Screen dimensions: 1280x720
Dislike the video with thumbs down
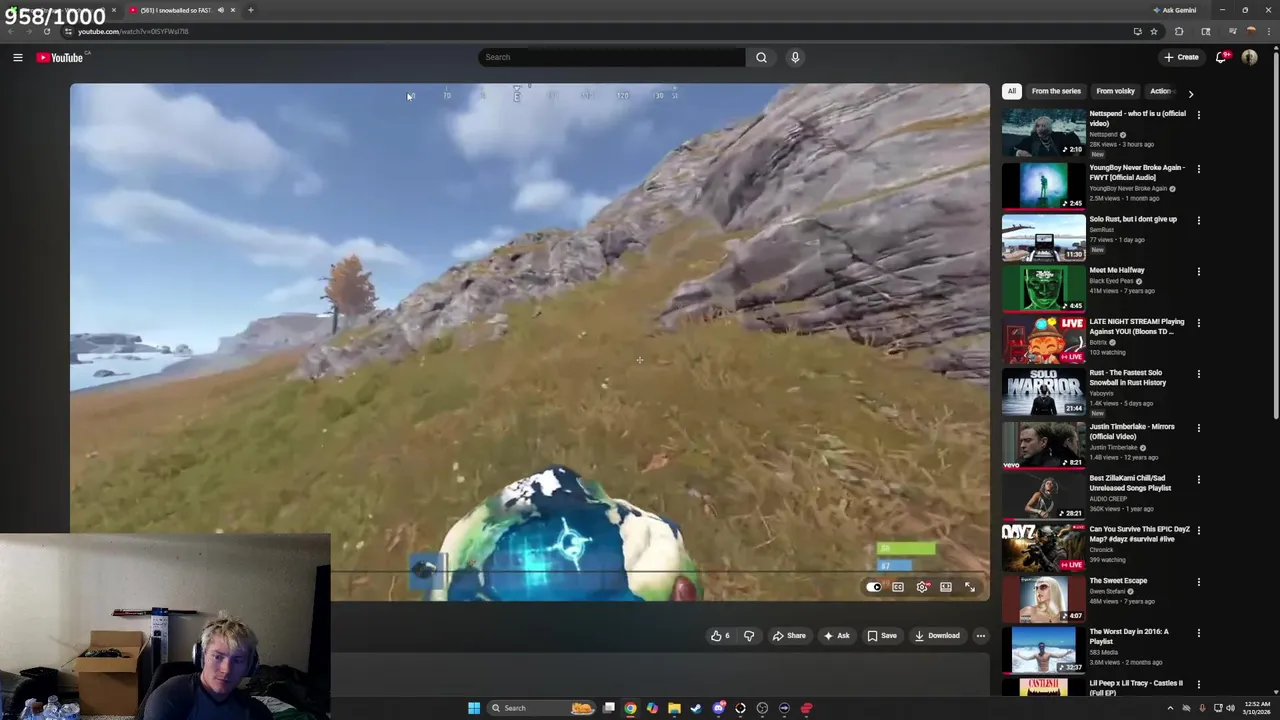click(x=749, y=636)
